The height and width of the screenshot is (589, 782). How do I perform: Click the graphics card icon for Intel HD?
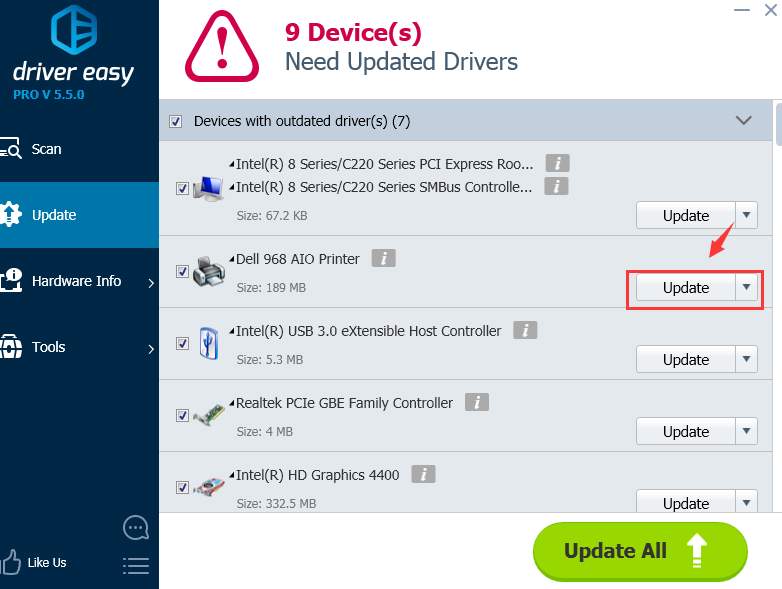click(208, 487)
